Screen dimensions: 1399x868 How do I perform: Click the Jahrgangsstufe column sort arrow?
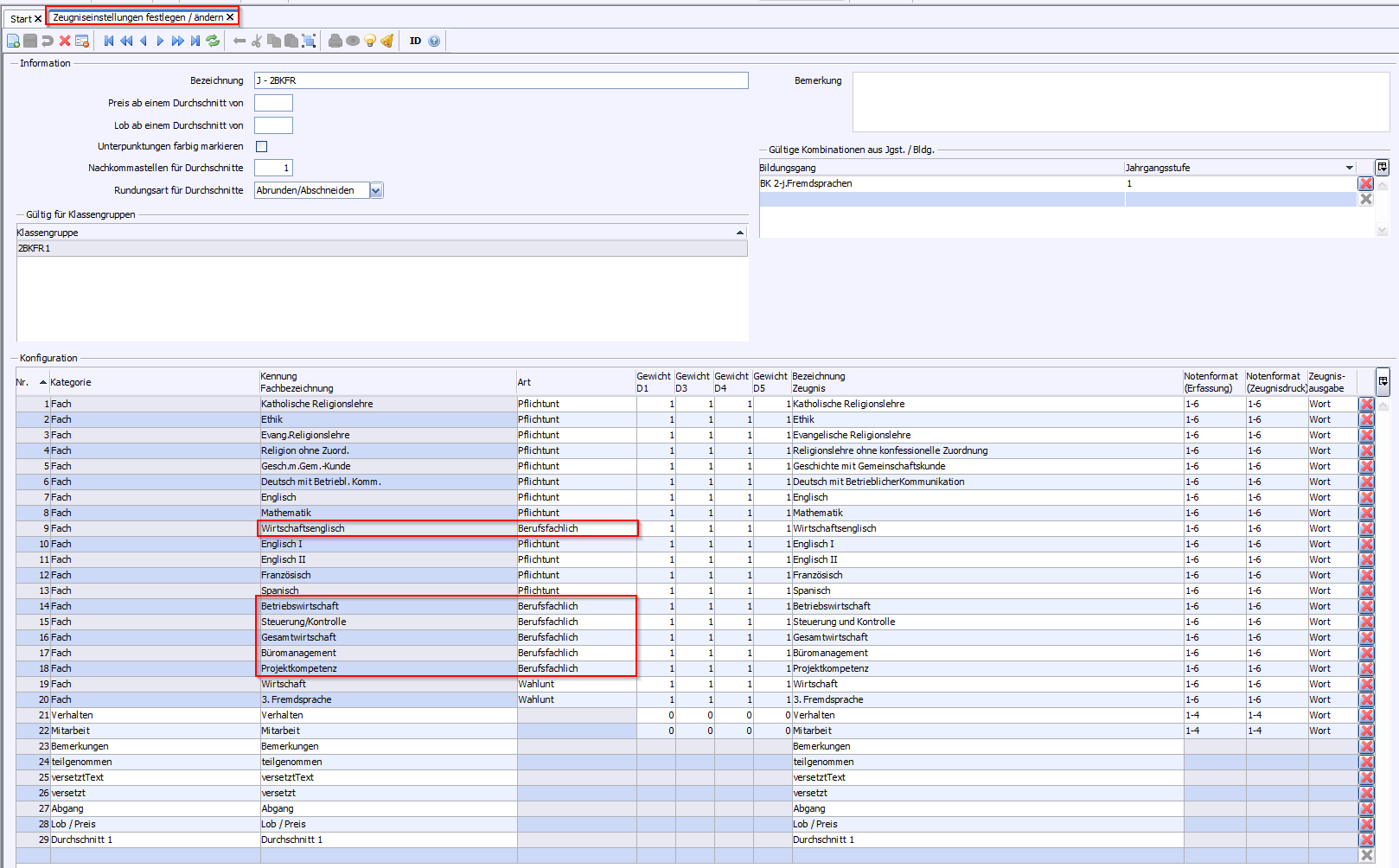tap(1349, 168)
